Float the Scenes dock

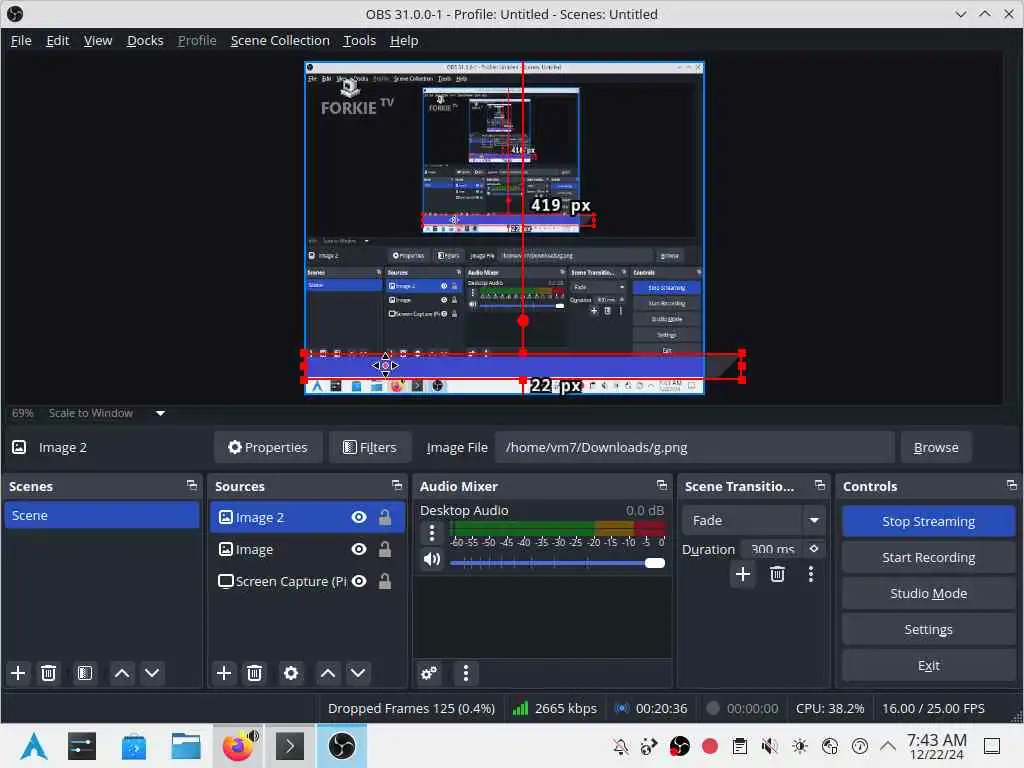pos(191,485)
